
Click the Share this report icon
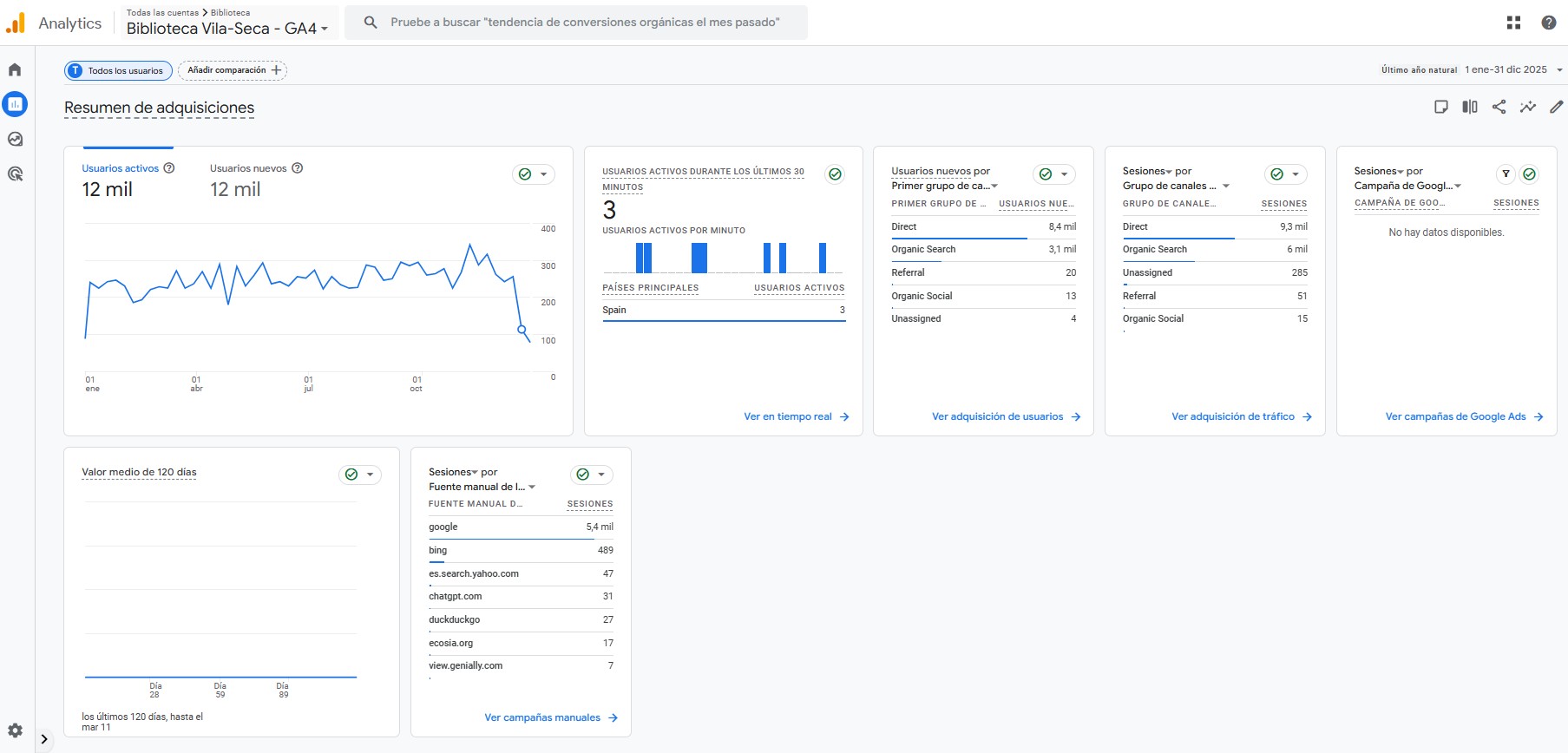click(x=1499, y=107)
